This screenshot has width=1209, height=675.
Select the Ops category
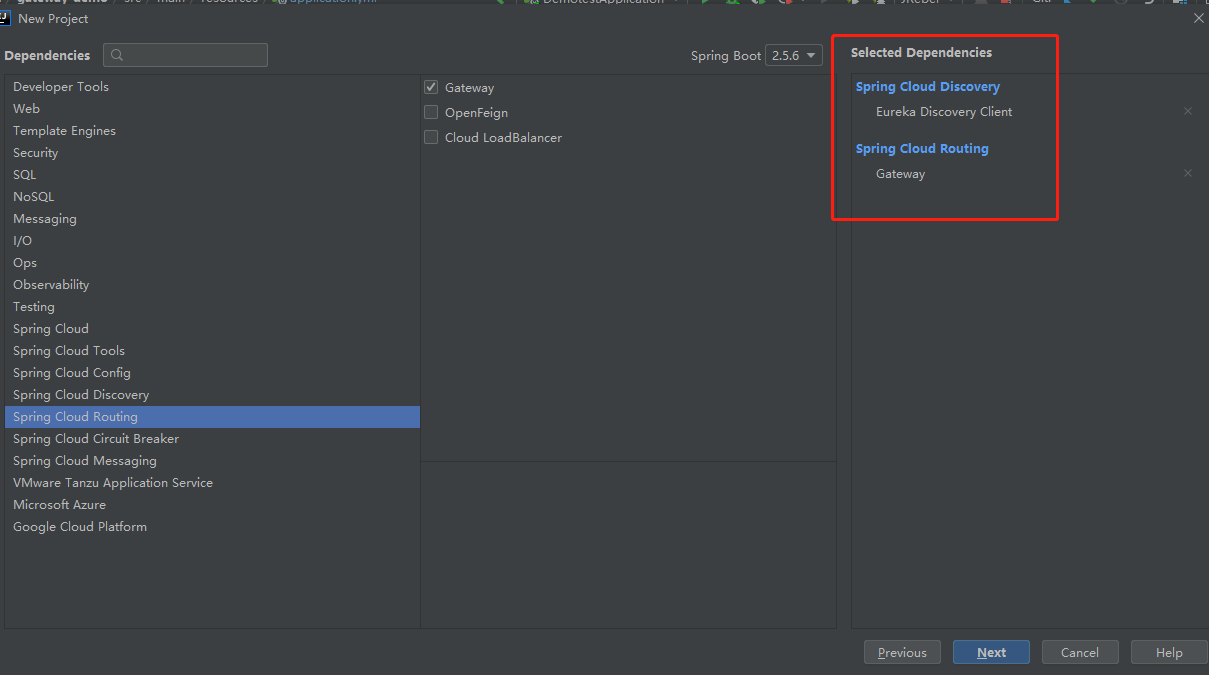coord(212,263)
